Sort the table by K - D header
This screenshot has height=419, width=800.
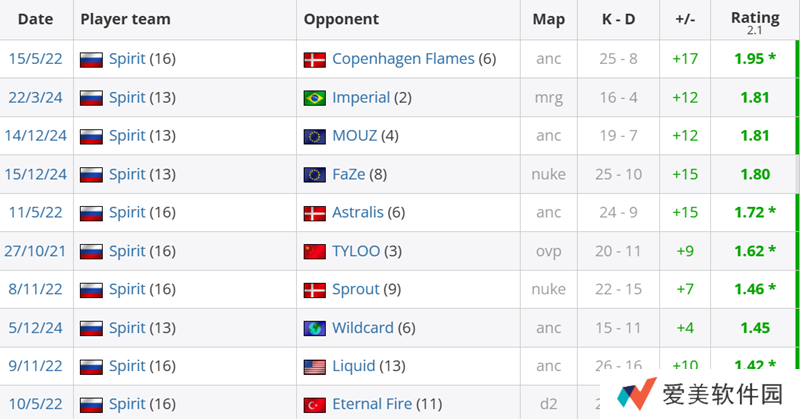click(617, 19)
